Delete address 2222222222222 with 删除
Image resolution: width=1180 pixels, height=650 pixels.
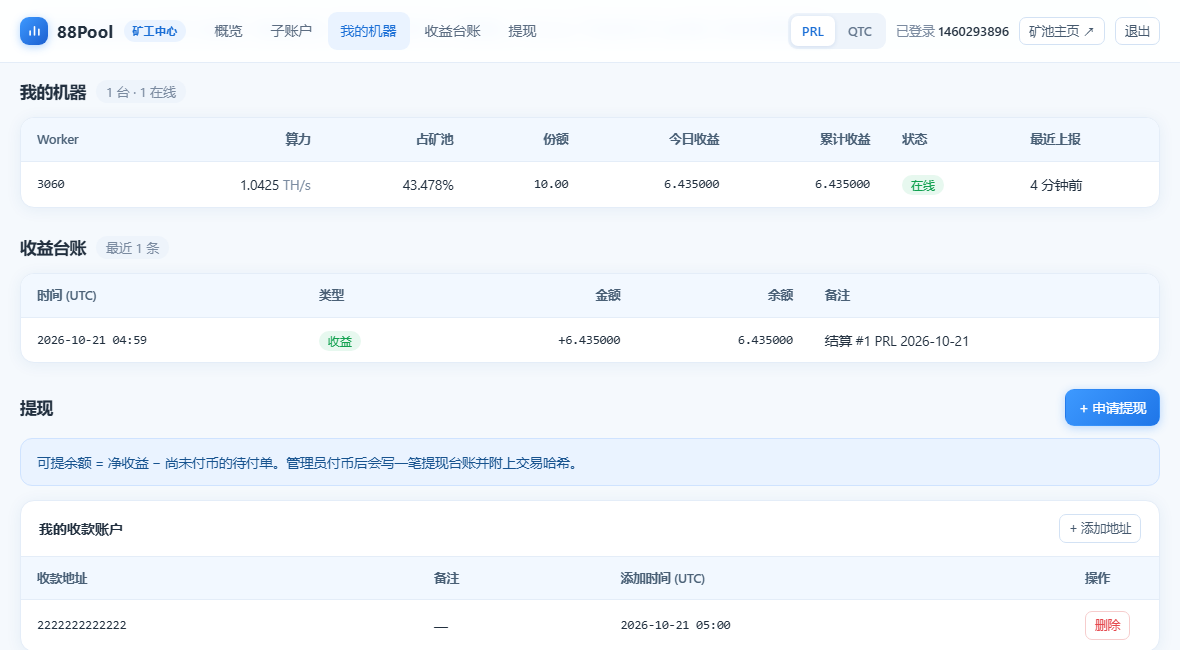1107,625
